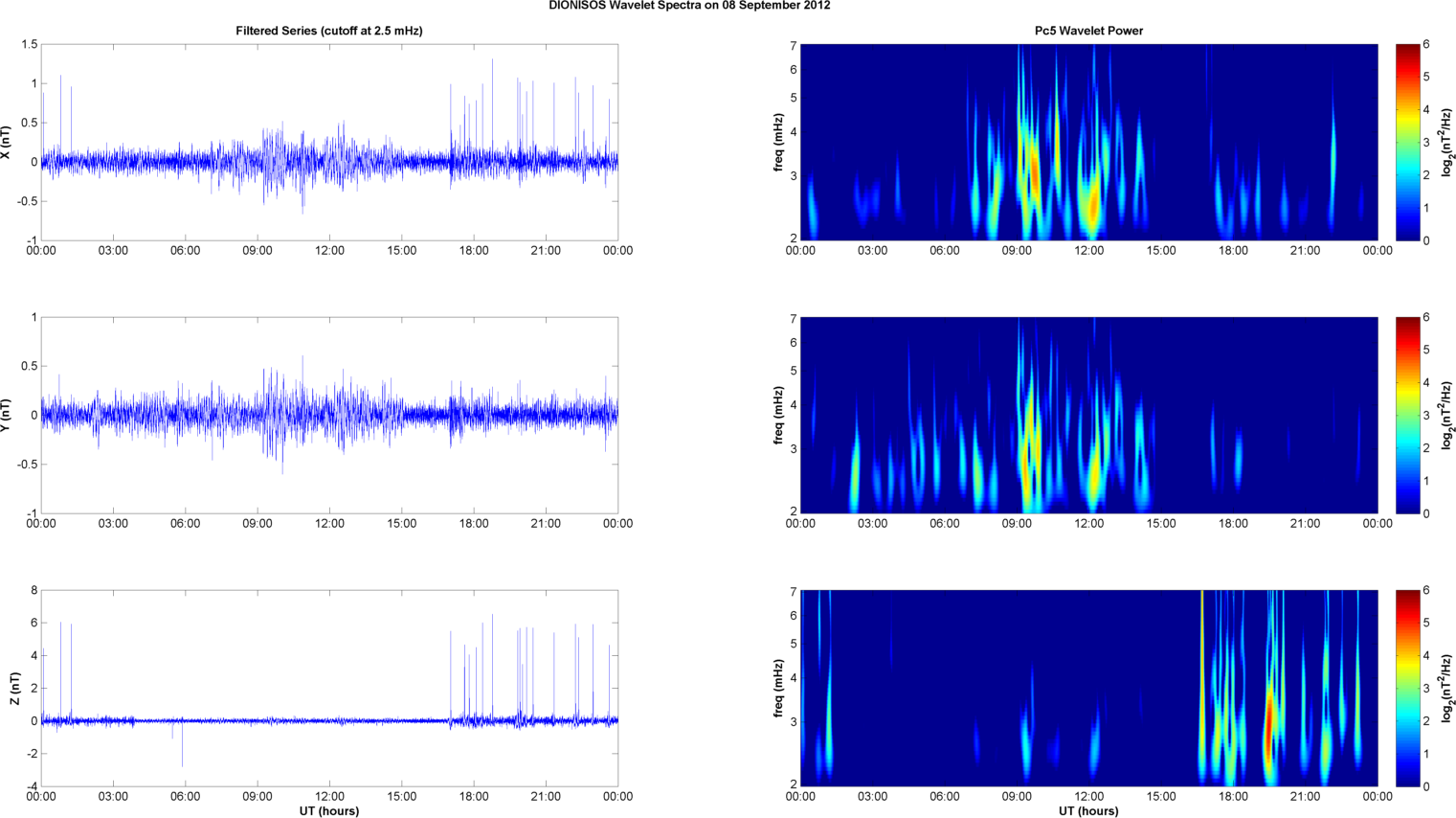The width and height of the screenshot is (1456, 818).
Task: Pick the colorbar beside the bottom wavelet panel
Action: [1407, 689]
